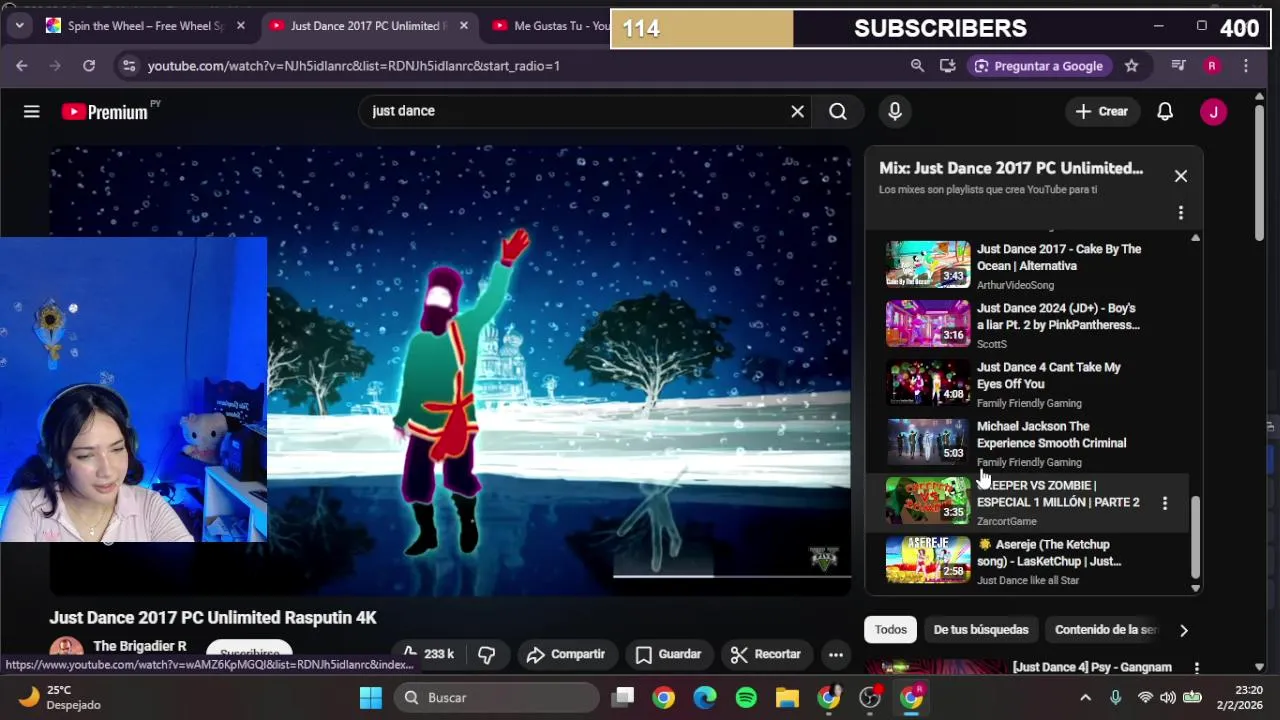Screen dimensions: 1280x720
Task: Play Just Dance 4 Cant Take My Eyes Off You
Action: click(x=1026, y=383)
